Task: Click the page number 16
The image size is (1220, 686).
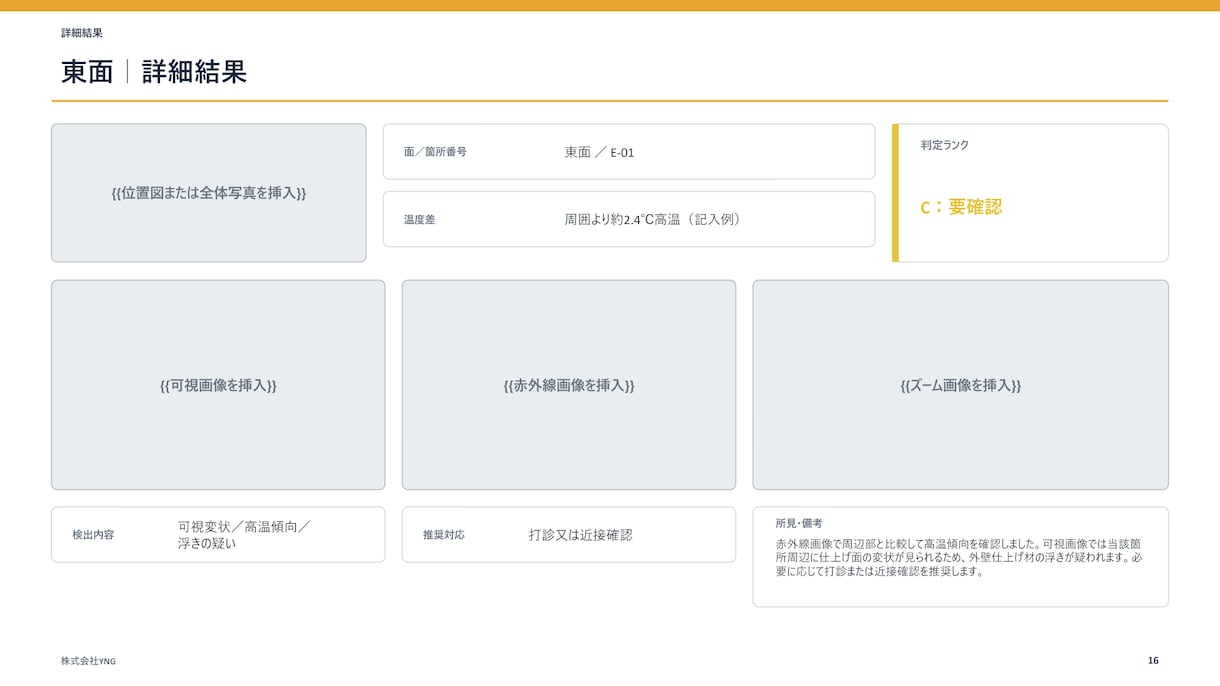Action: tap(1153, 660)
